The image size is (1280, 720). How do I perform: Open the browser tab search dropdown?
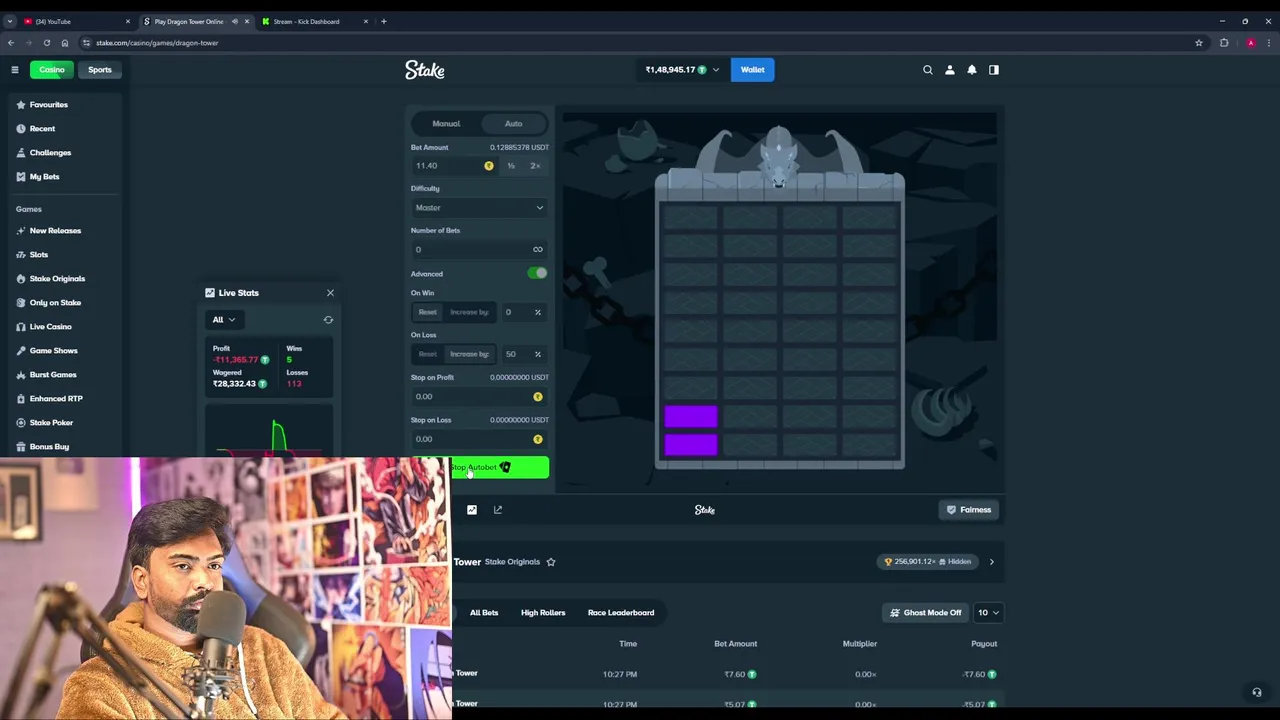(x=9, y=21)
